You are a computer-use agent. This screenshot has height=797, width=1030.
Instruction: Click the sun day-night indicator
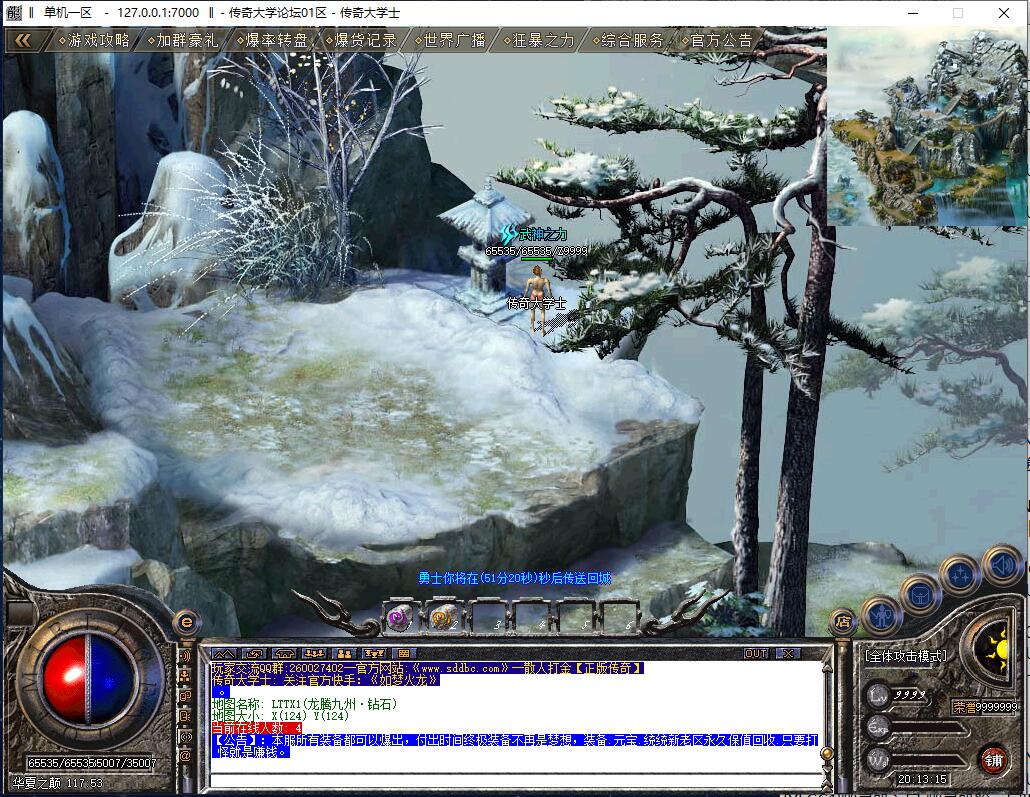click(994, 649)
